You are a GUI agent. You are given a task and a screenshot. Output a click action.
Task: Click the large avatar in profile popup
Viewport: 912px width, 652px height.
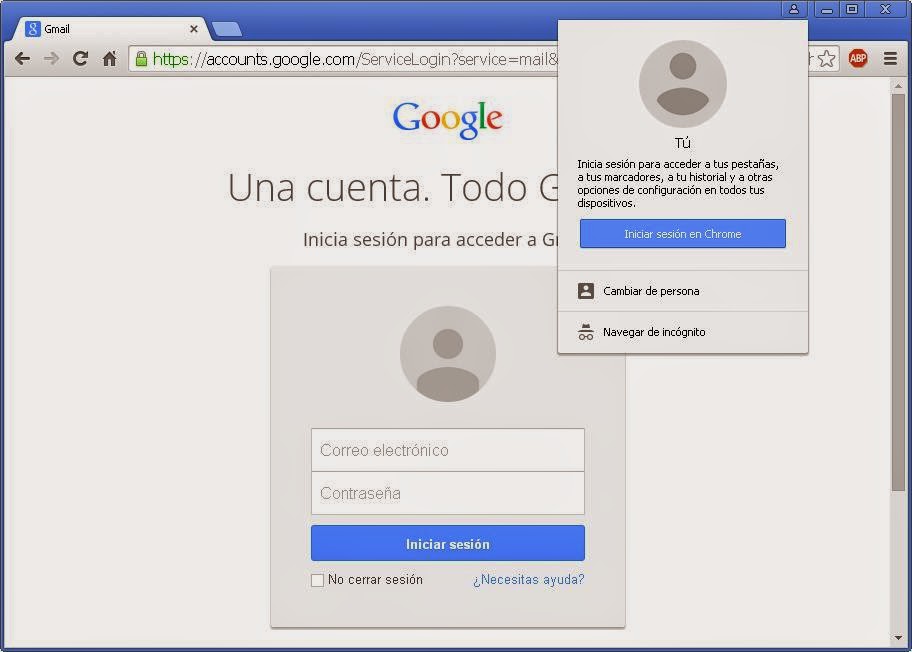682,84
